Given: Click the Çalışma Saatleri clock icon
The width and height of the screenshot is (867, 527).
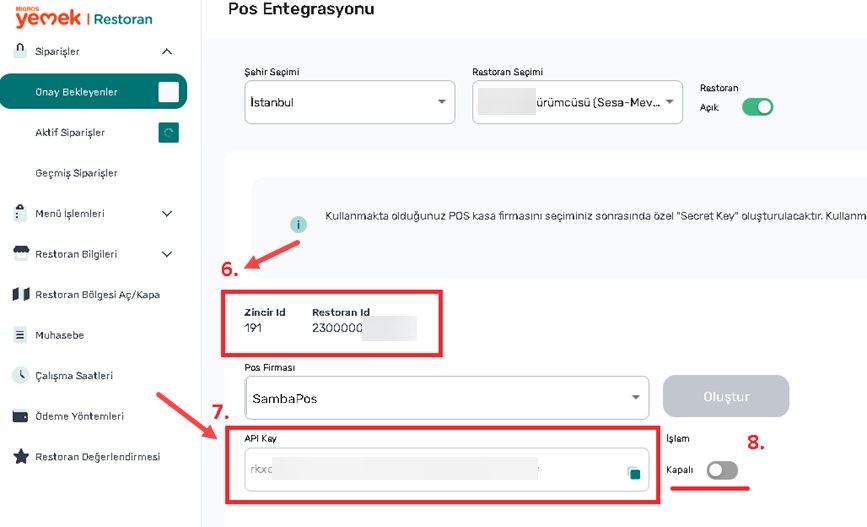Looking at the screenshot, I should pyautogui.click(x=20, y=375).
